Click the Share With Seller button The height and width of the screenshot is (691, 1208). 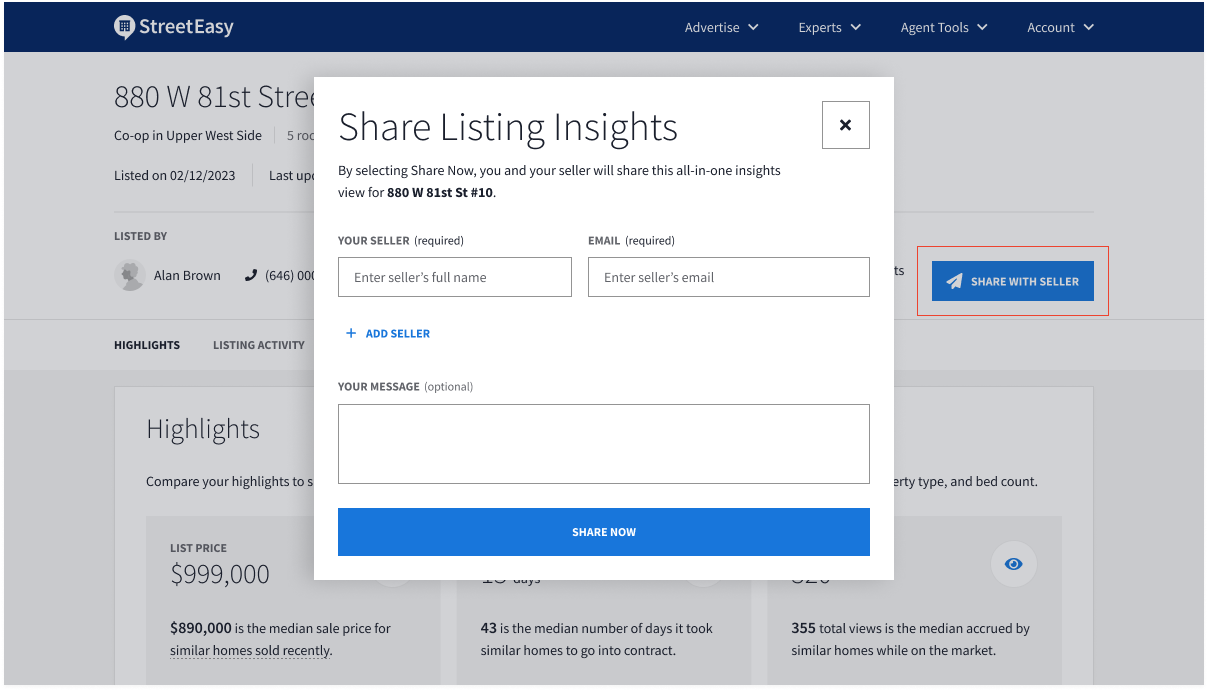[1013, 281]
